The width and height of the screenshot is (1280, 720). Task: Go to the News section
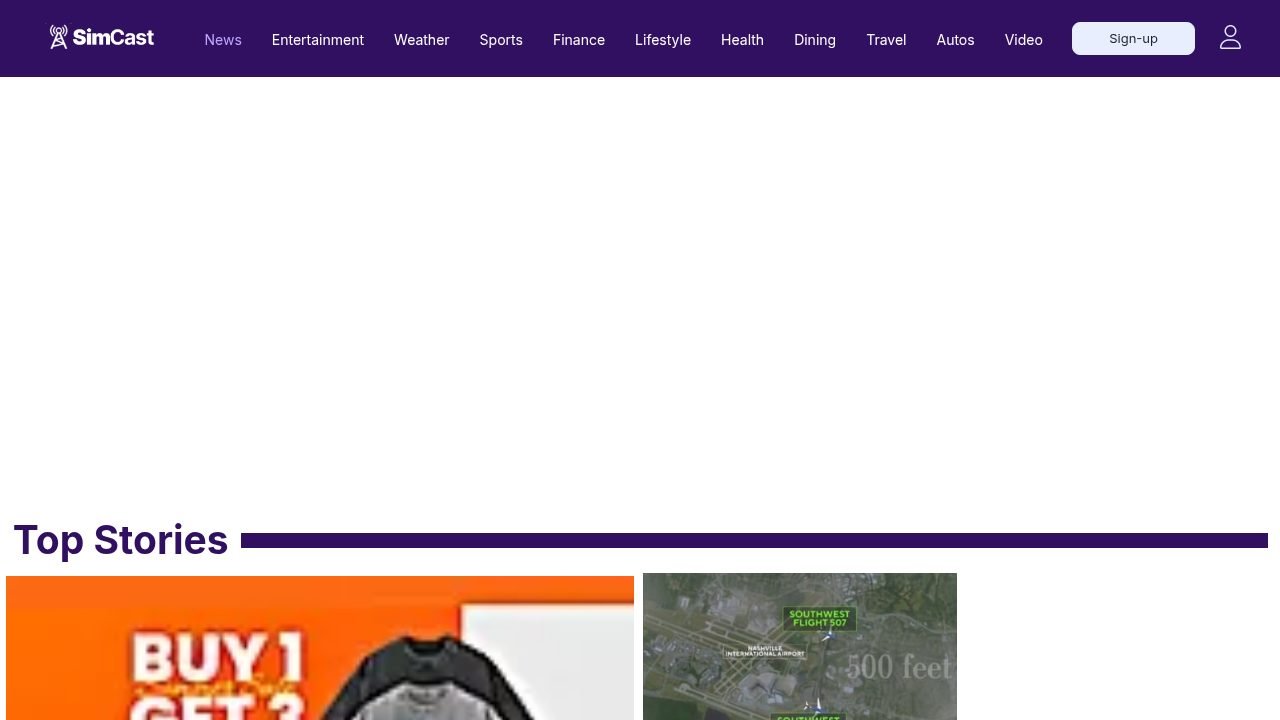(223, 40)
